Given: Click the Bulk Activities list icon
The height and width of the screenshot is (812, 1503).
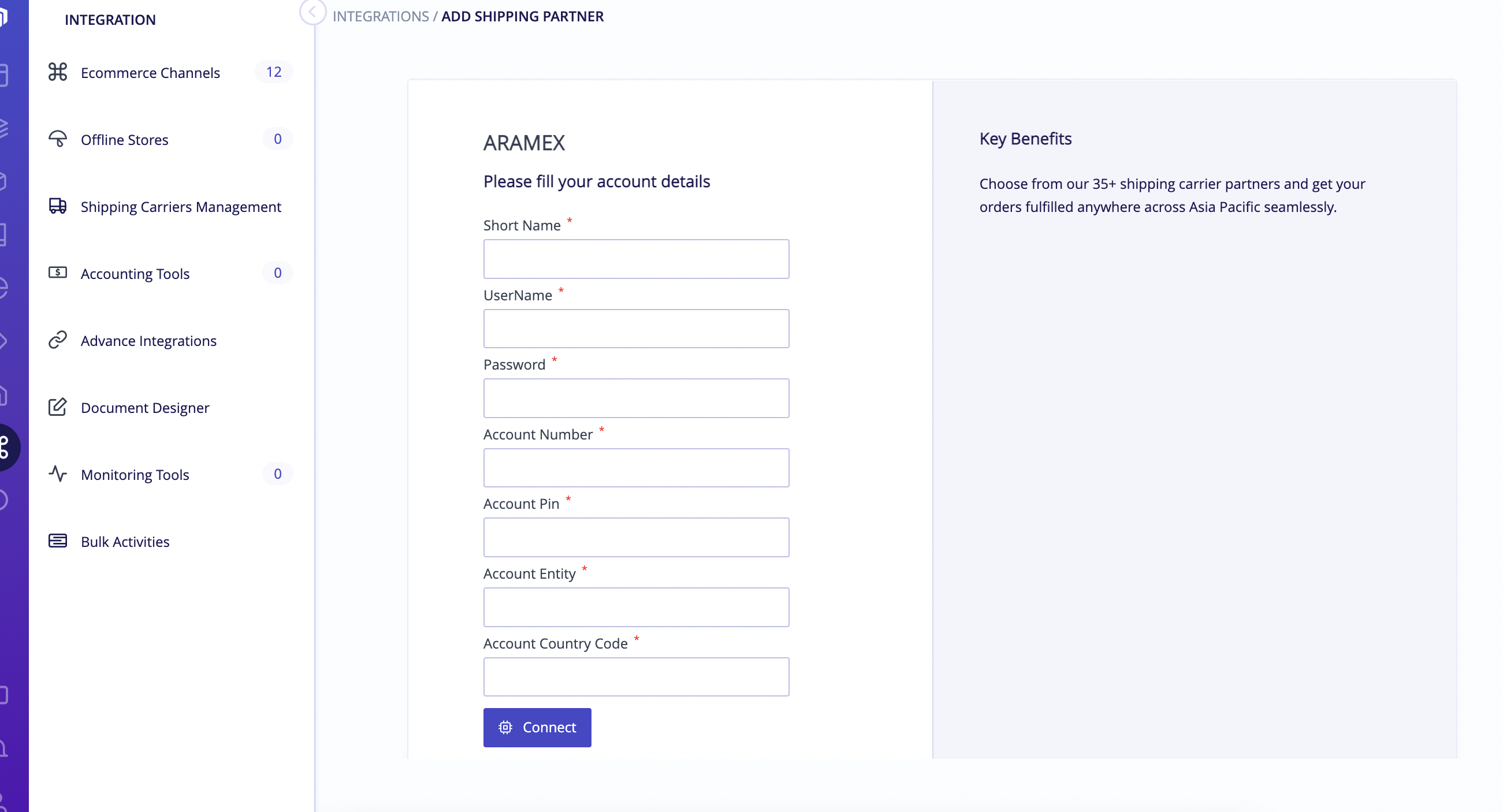Looking at the screenshot, I should point(58,541).
